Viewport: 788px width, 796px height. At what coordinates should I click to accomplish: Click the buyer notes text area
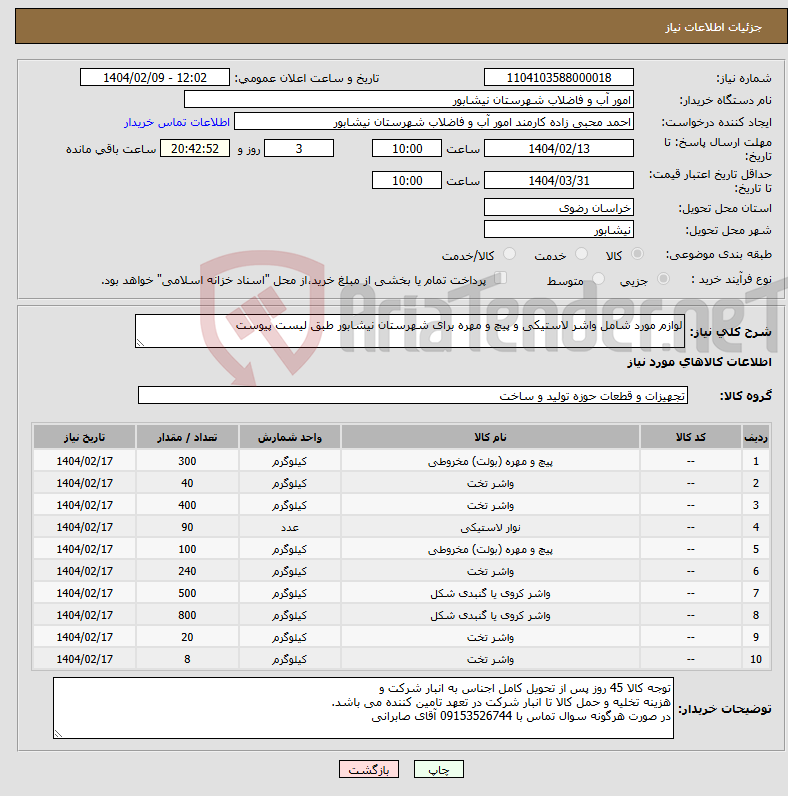(364, 708)
